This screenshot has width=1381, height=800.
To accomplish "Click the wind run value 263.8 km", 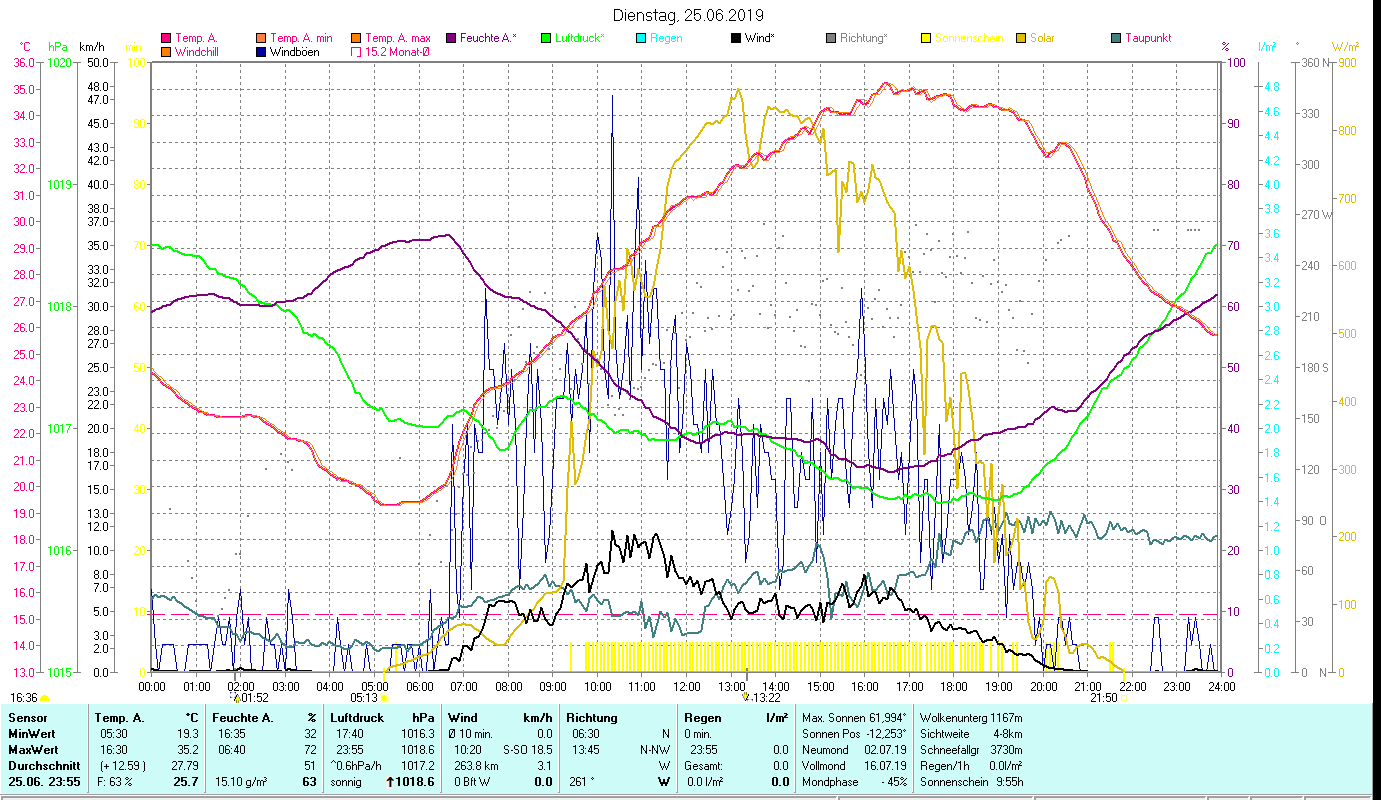I will coord(476,765).
